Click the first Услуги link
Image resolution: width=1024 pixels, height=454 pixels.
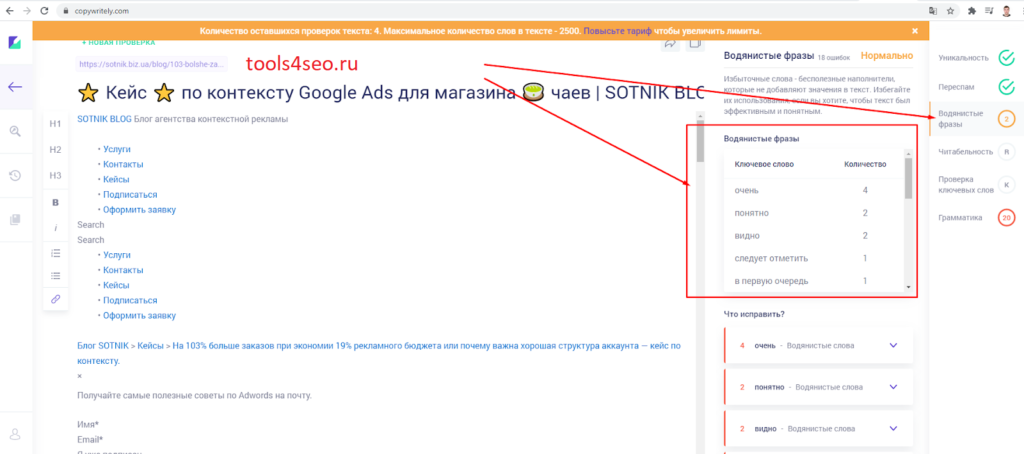pyautogui.click(x=117, y=149)
